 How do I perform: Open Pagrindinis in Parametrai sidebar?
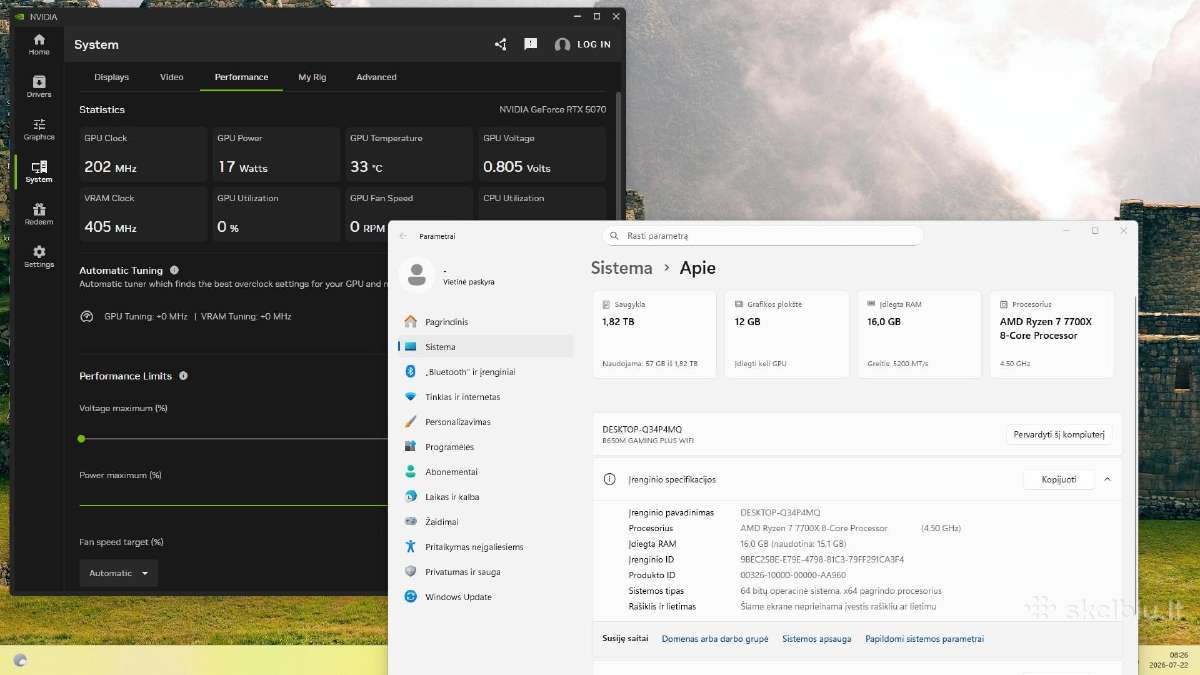pyautogui.click(x=485, y=322)
